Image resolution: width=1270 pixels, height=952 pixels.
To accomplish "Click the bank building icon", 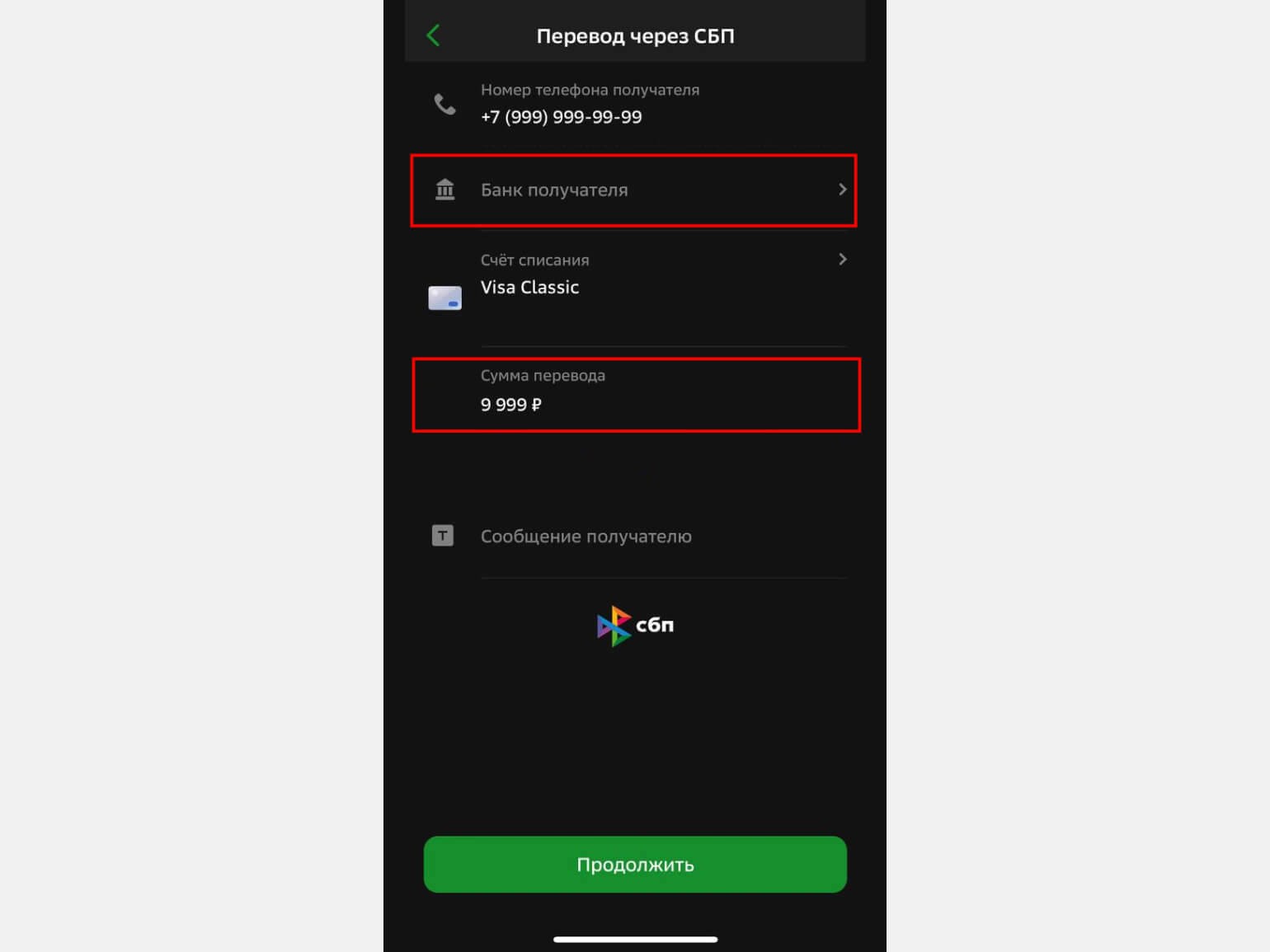I will click(444, 190).
